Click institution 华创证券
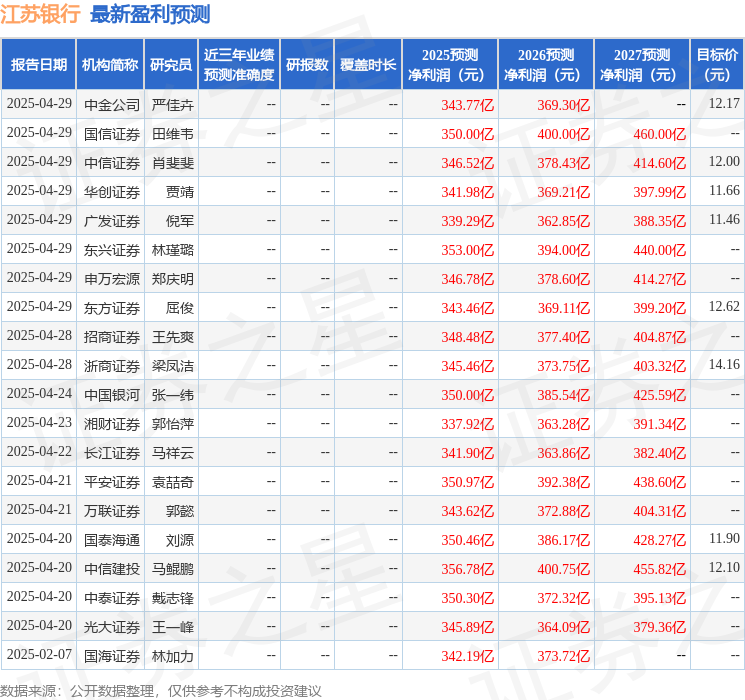Image resolution: width=745 pixels, height=700 pixels. point(112,192)
